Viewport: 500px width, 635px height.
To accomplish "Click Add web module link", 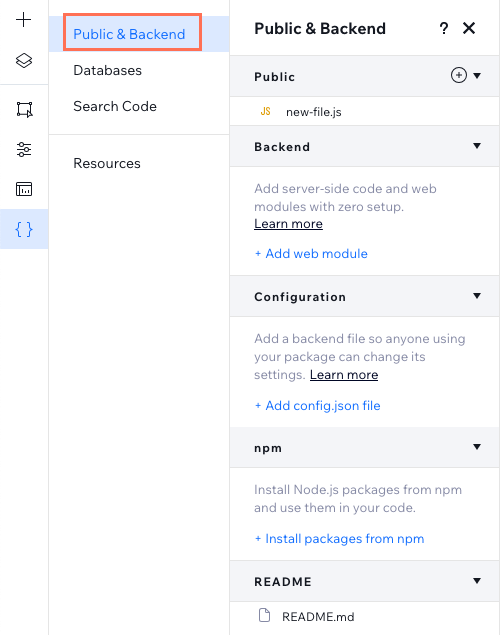I will click(x=311, y=254).
